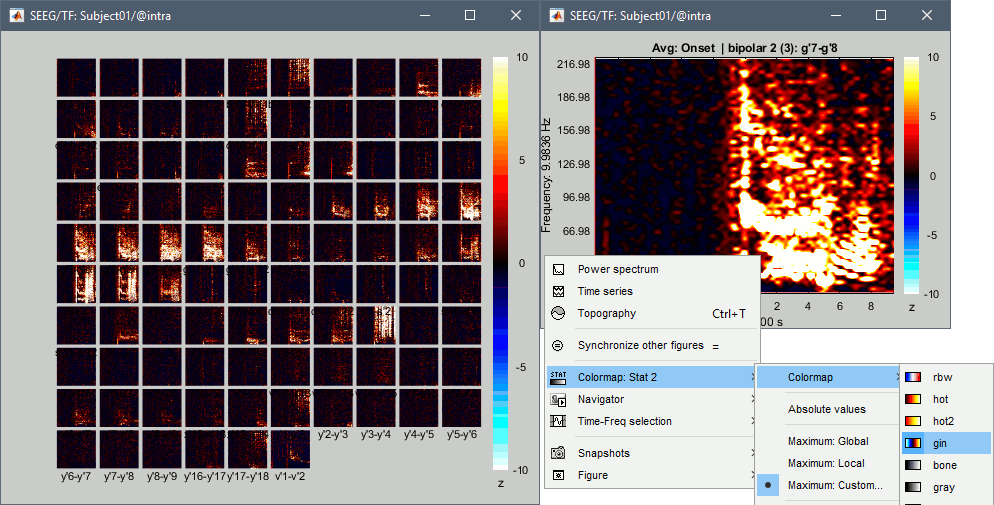Click the y'6-y'7 channel thumbnail
The width and height of the screenshot is (994, 505).
tap(76, 449)
